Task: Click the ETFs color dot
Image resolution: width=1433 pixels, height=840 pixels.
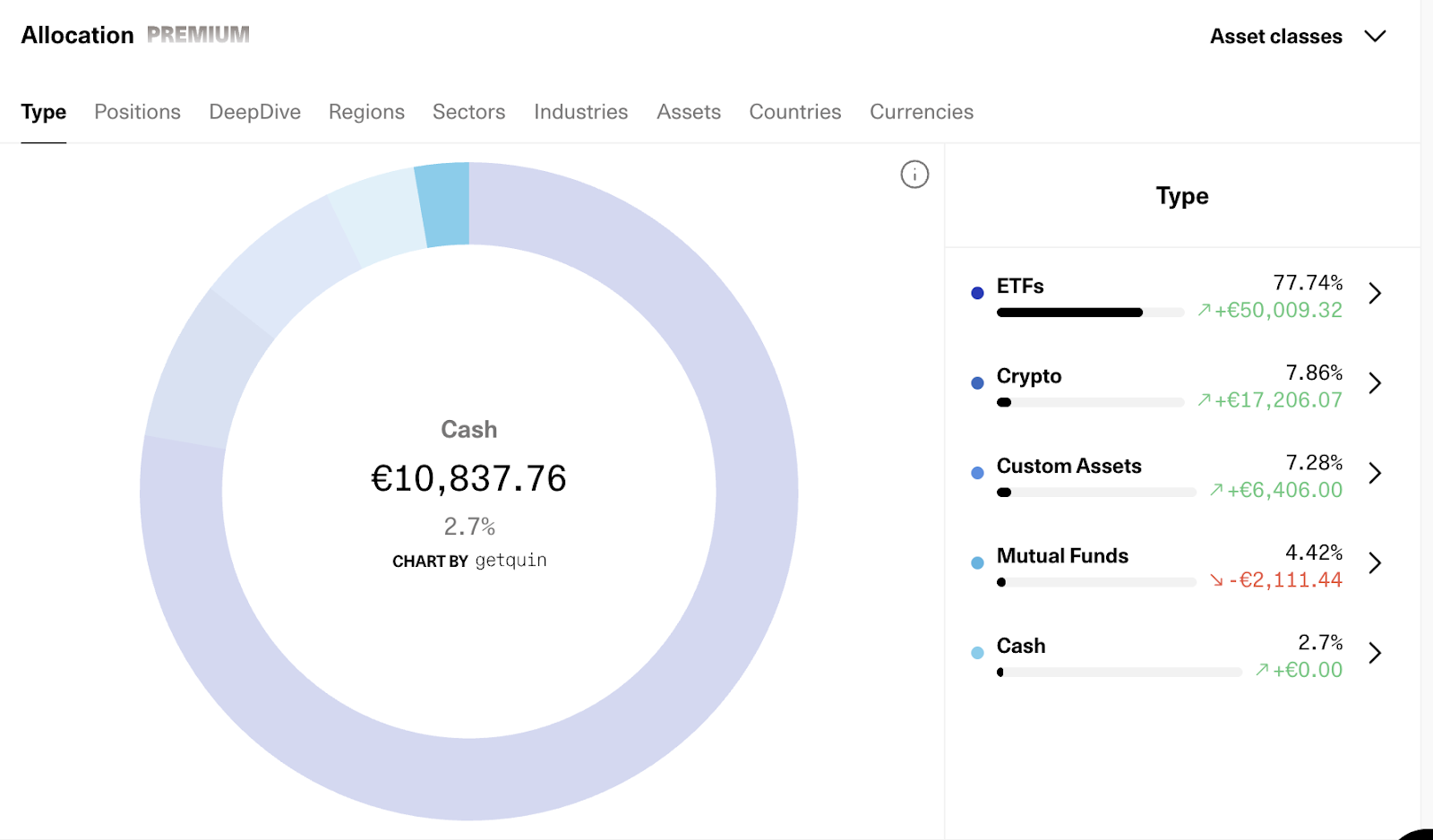Action: click(978, 293)
